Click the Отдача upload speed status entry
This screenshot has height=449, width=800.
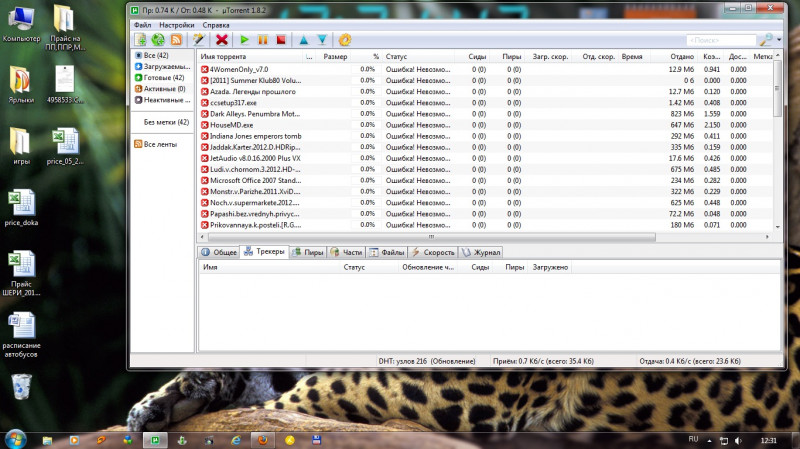[690, 361]
